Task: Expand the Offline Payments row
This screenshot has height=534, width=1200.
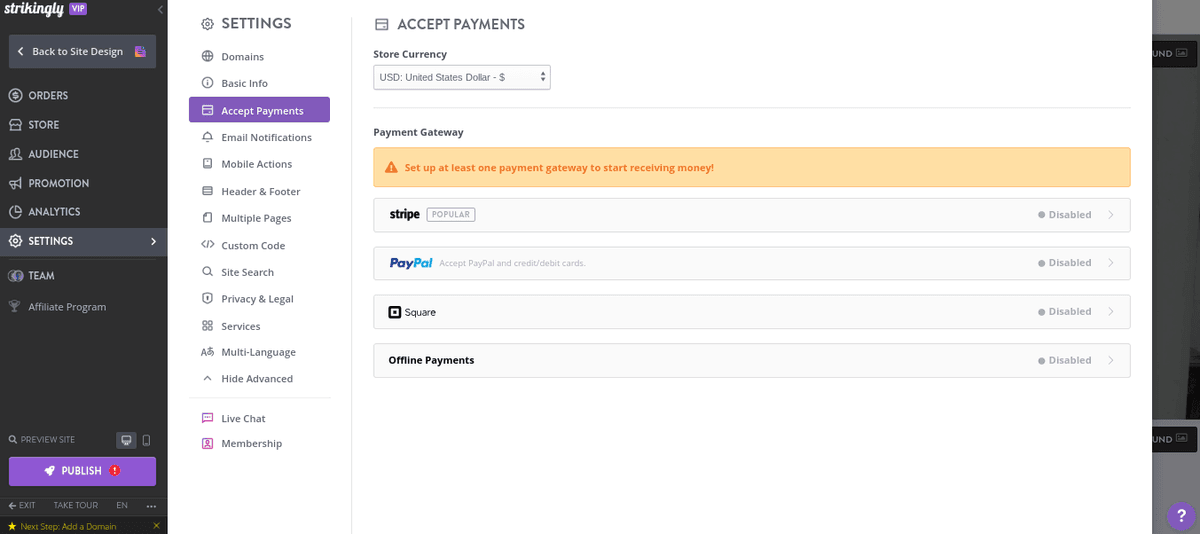Action: pyautogui.click(x=751, y=360)
